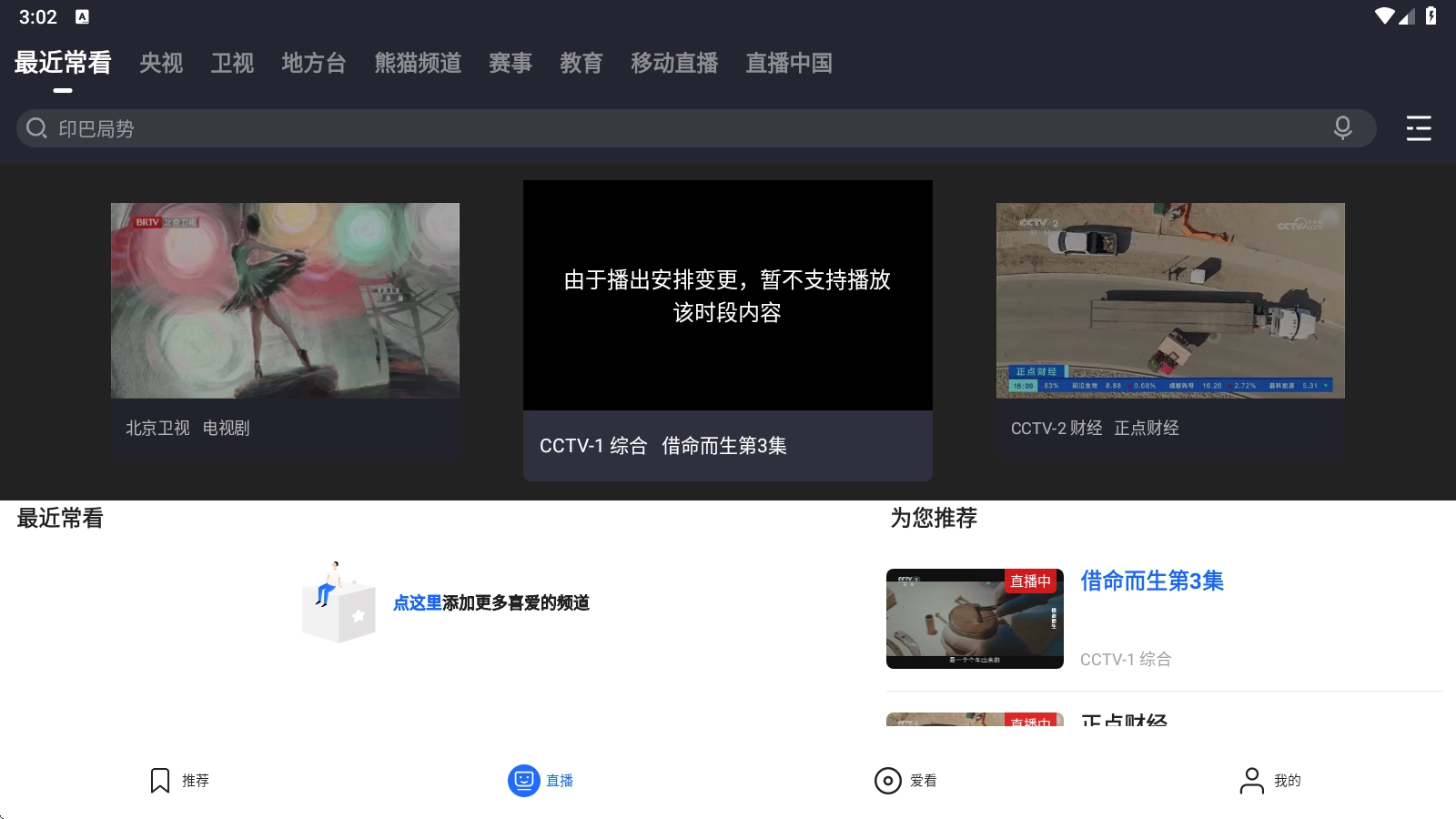Select the 移动直播 tab
The height and width of the screenshot is (819, 1456).
[674, 63]
